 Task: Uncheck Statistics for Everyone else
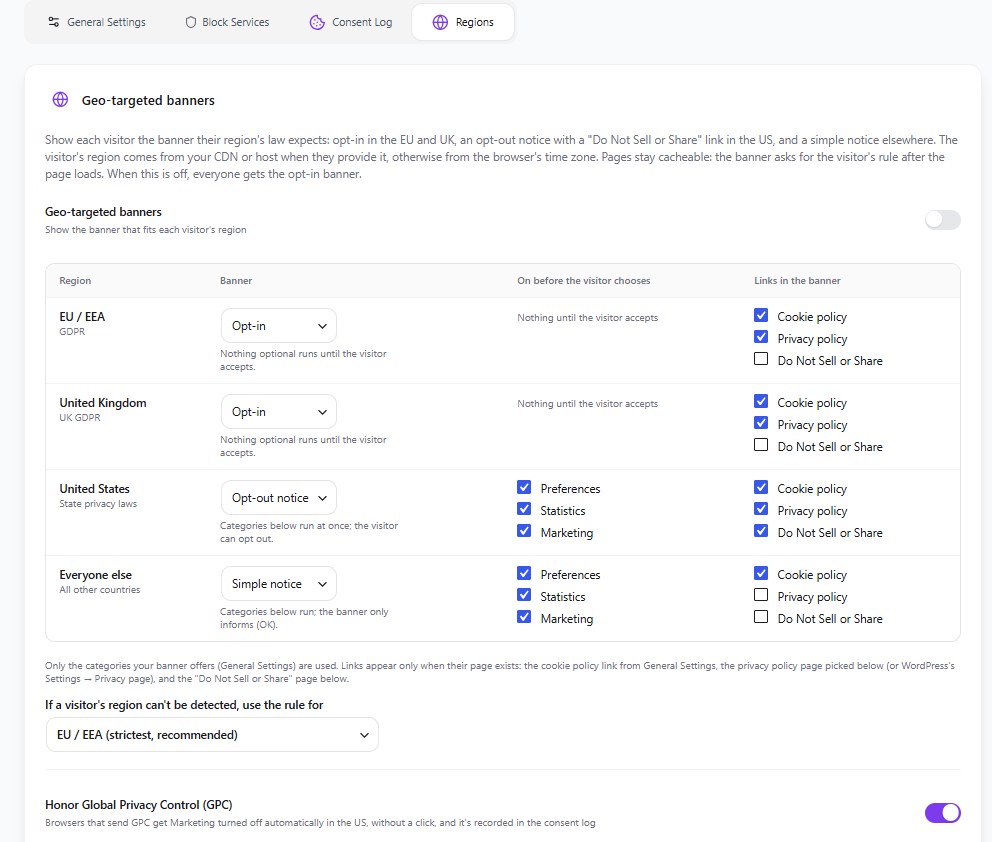click(524, 595)
